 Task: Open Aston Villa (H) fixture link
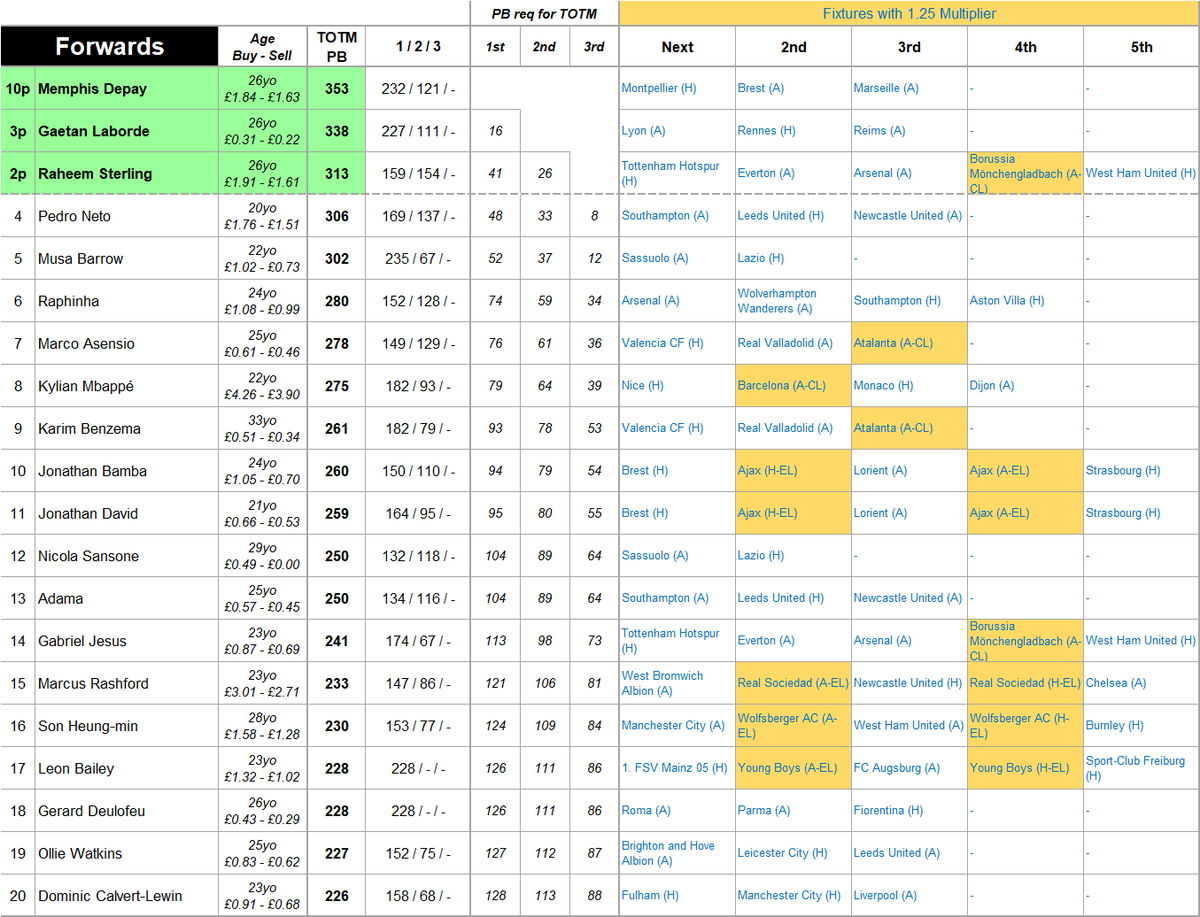click(x=1007, y=301)
